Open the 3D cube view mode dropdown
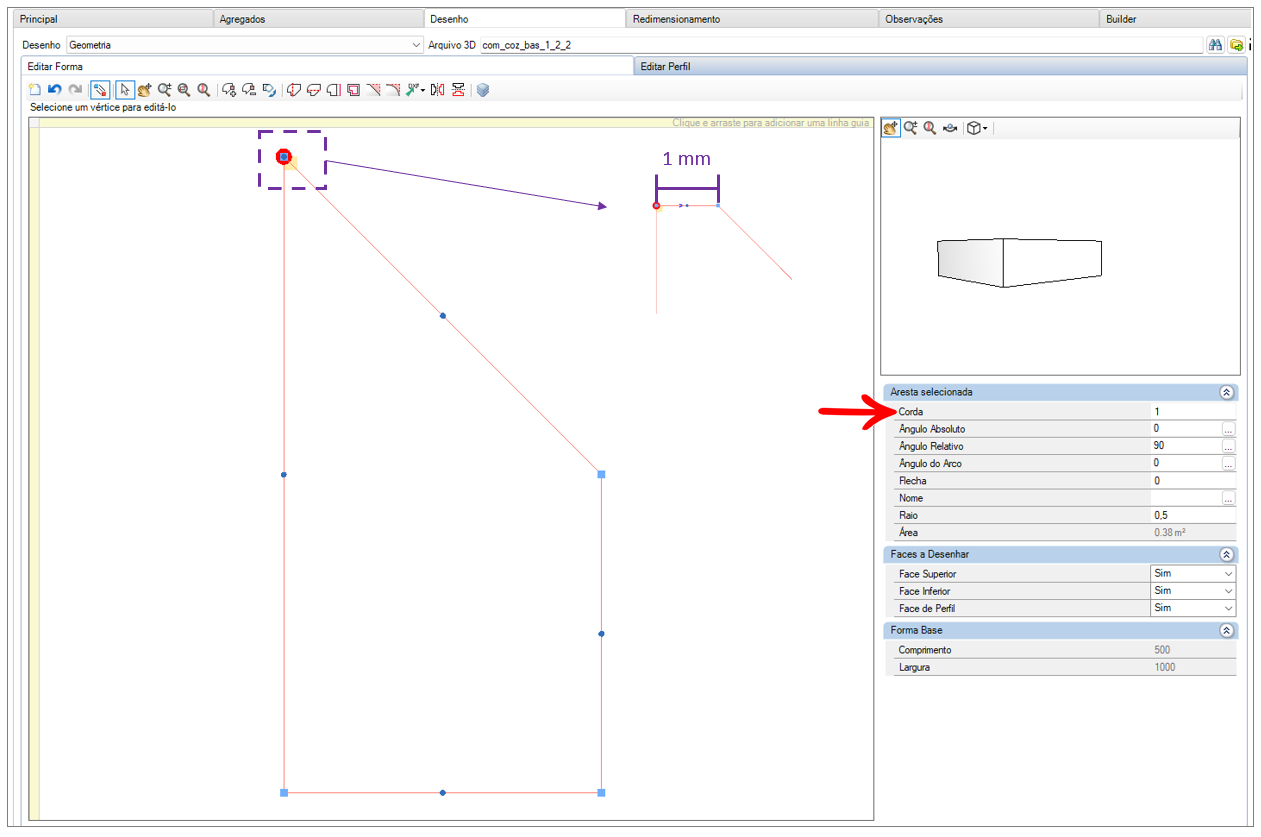1261x837 pixels. [x=977, y=128]
